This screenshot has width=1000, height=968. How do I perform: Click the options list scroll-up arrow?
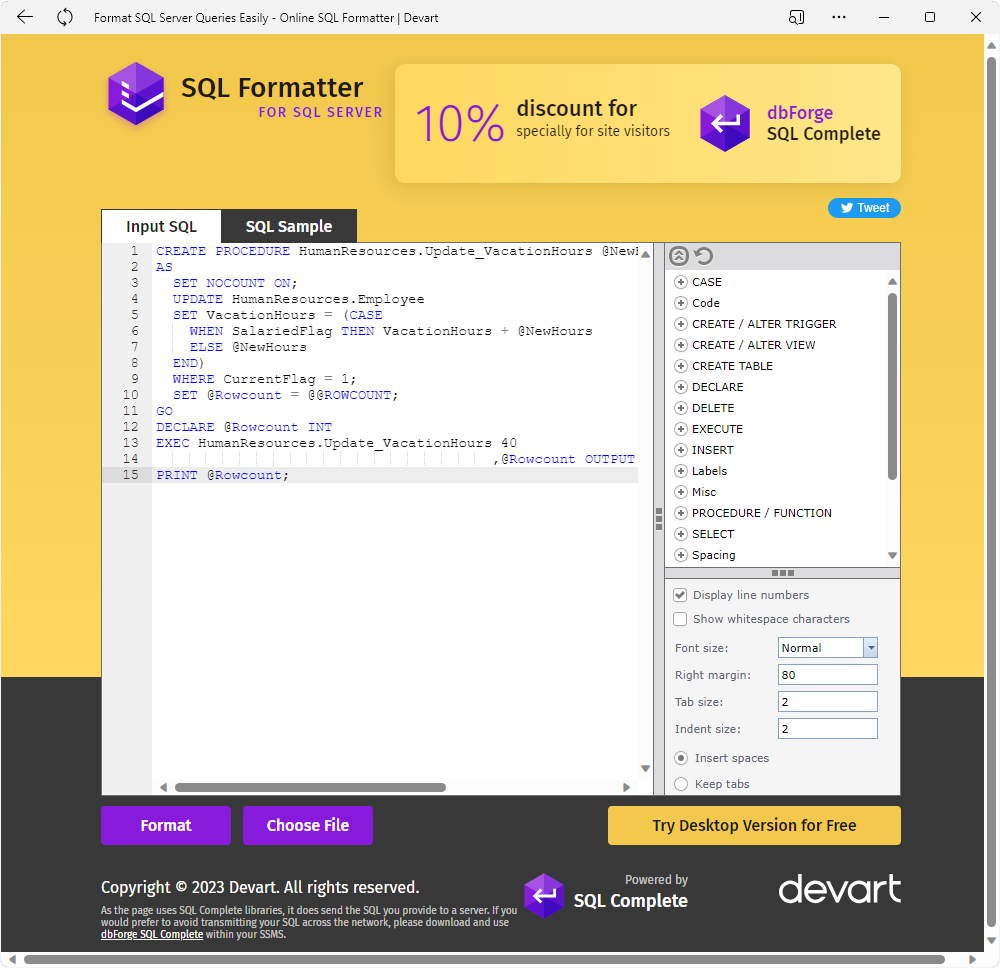[892, 282]
